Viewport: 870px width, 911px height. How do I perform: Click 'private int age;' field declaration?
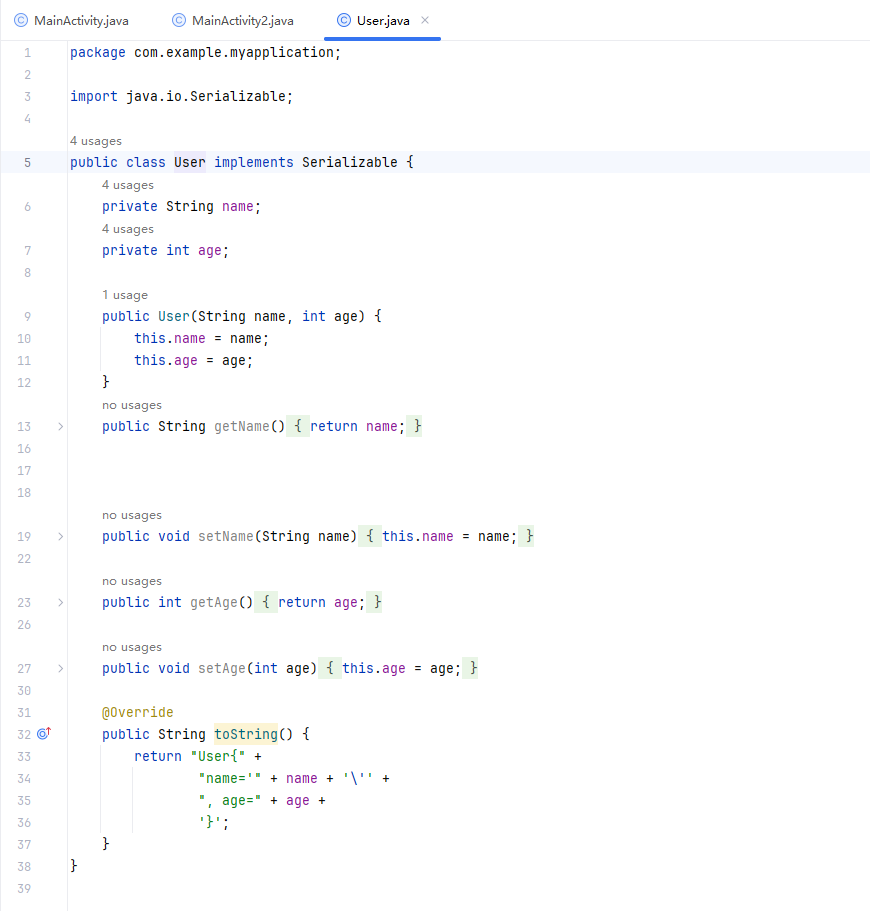(x=166, y=251)
